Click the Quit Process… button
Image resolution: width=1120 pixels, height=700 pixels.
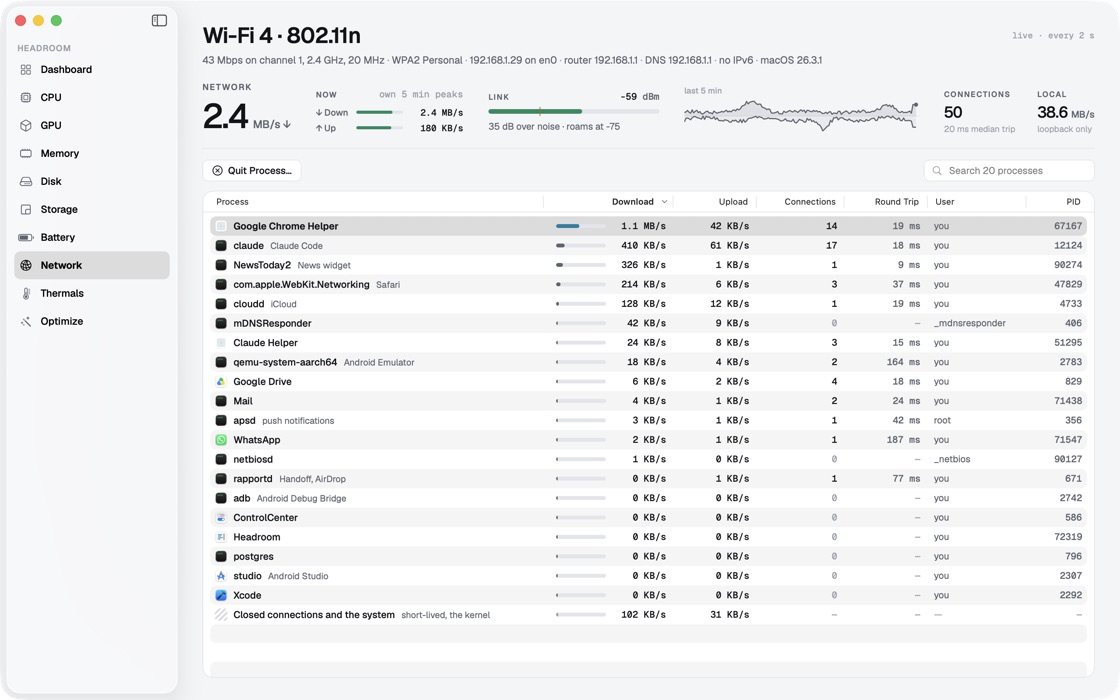pyautogui.click(x=252, y=171)
